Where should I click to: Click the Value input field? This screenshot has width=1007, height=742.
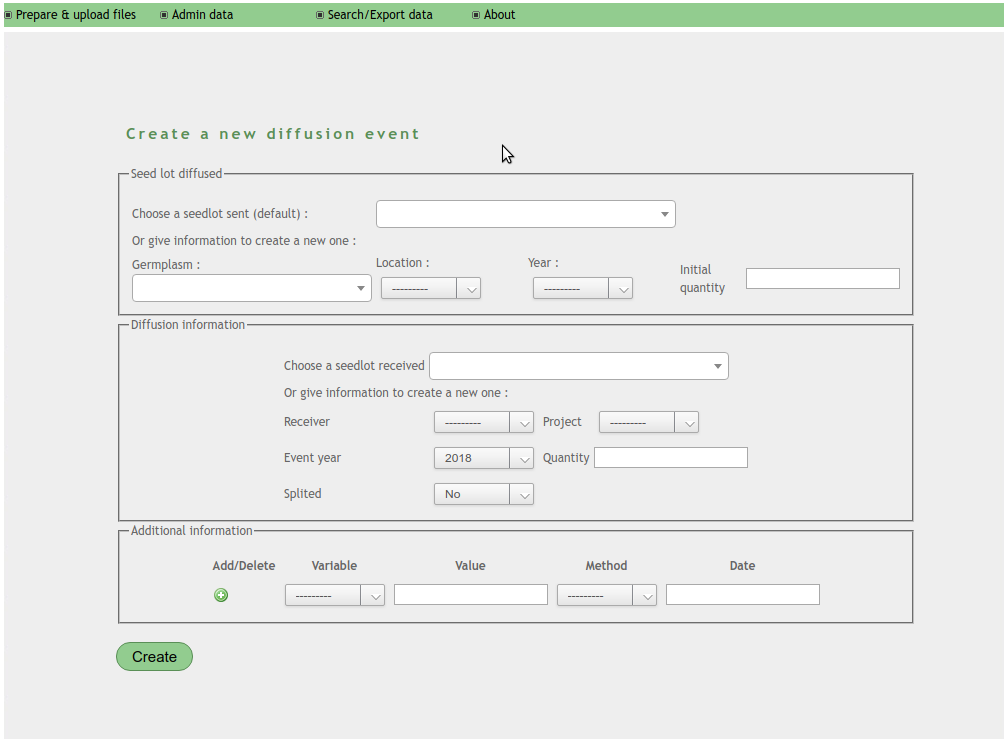point(471,594)
